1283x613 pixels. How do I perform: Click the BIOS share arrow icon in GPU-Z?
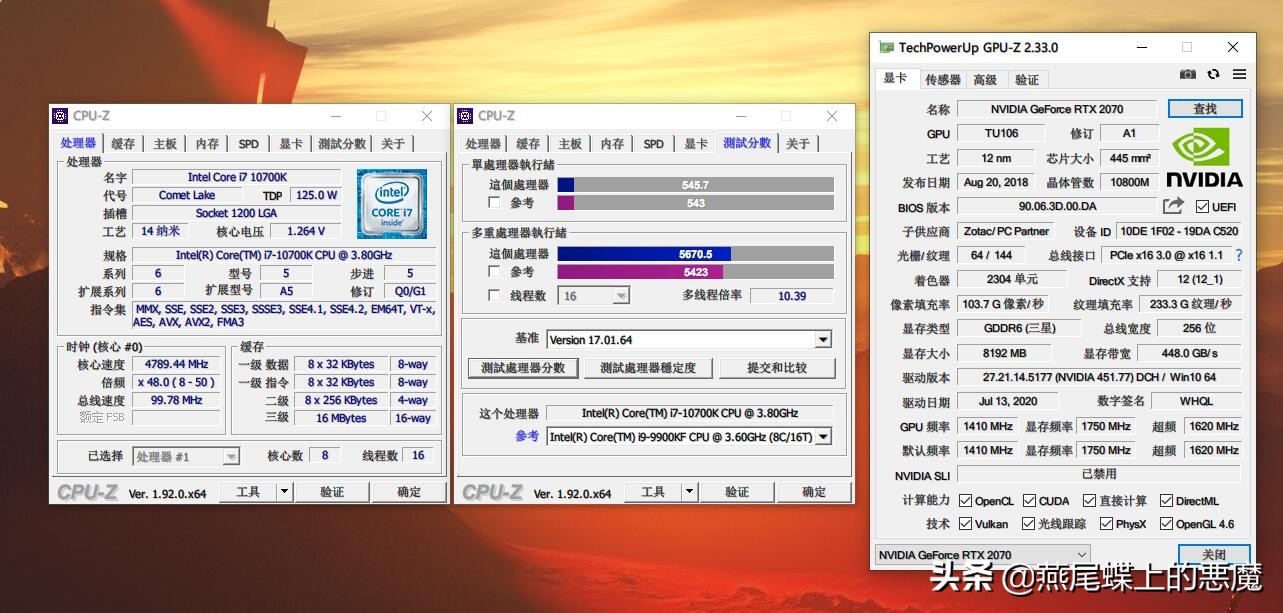[1172, 206]
